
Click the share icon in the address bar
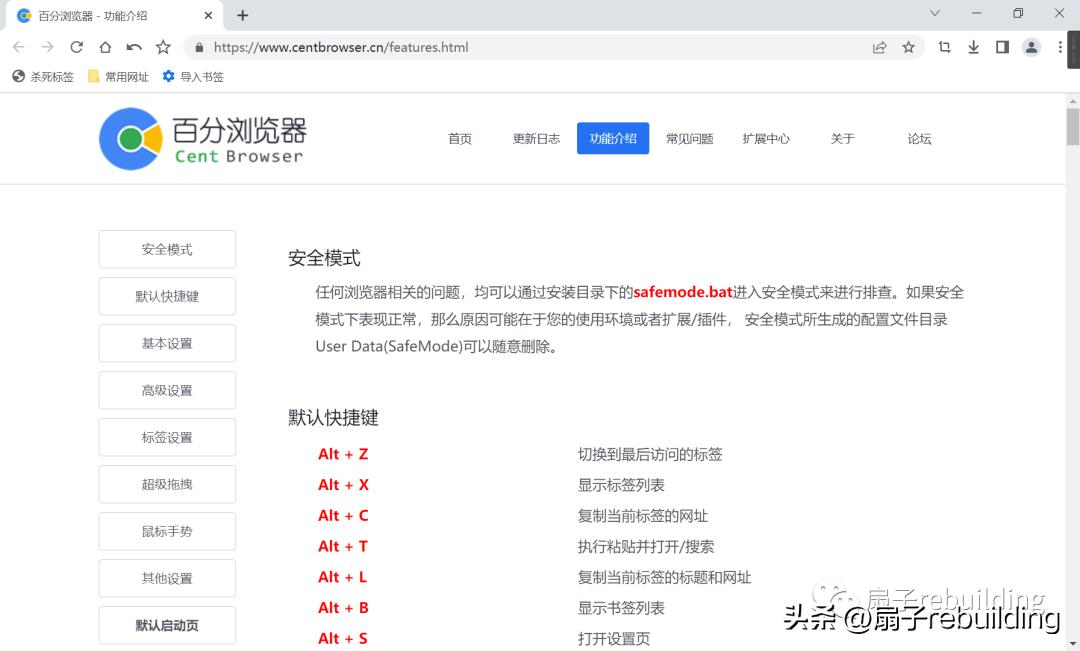pos(879,46)
